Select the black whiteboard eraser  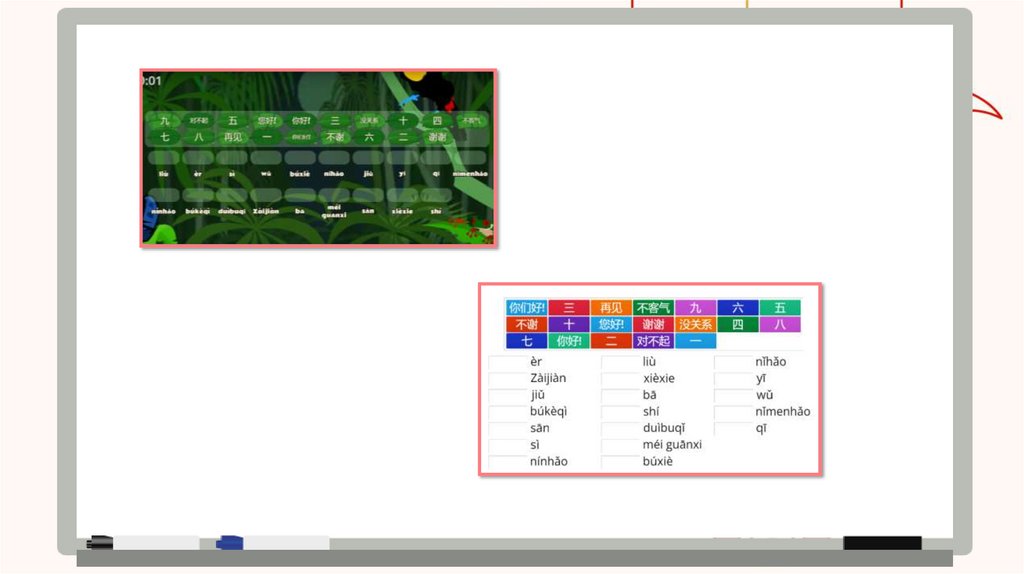882,543
